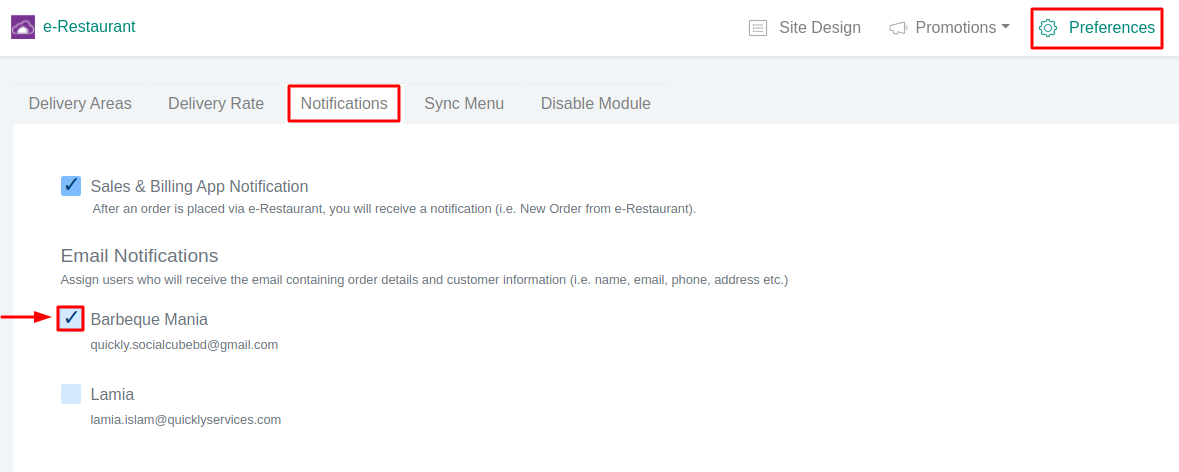Viewport: 1179px width, 472px height.
Task: Switch to the Delivery Areas tab
Action: tap(80, 103)
